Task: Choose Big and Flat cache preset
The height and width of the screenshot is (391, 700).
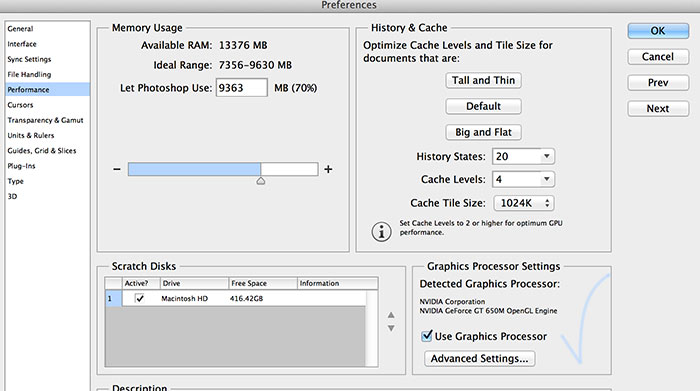Action: coord(483,132)
